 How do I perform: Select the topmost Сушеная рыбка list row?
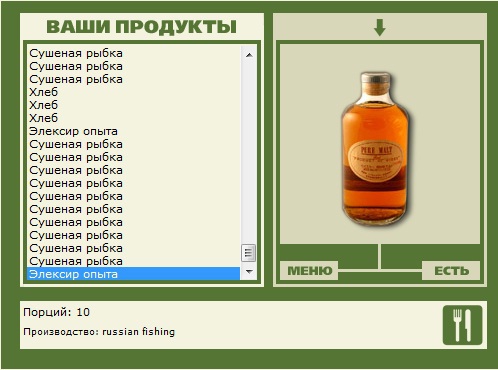(133, 53)
